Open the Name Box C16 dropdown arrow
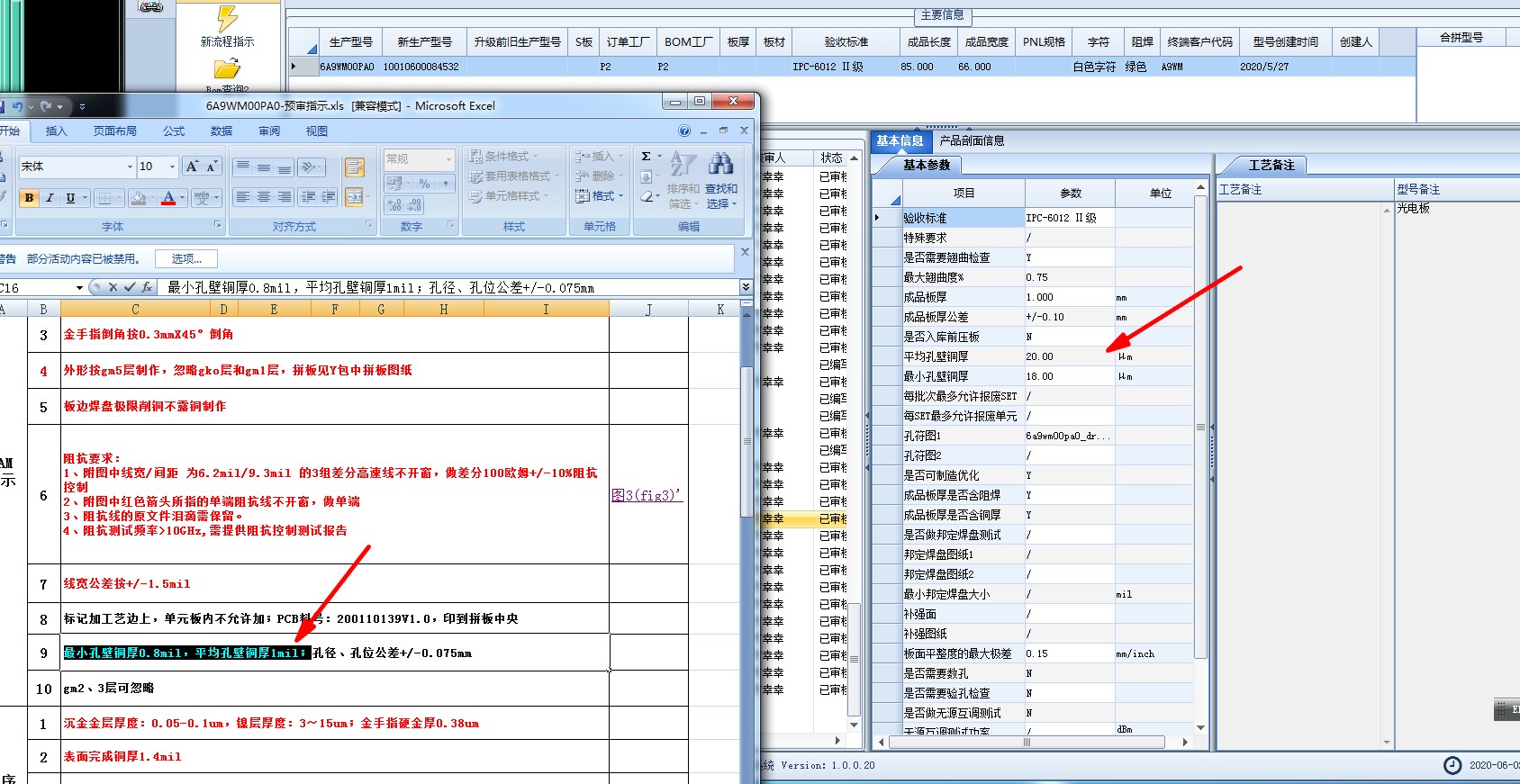 (79, 288)
